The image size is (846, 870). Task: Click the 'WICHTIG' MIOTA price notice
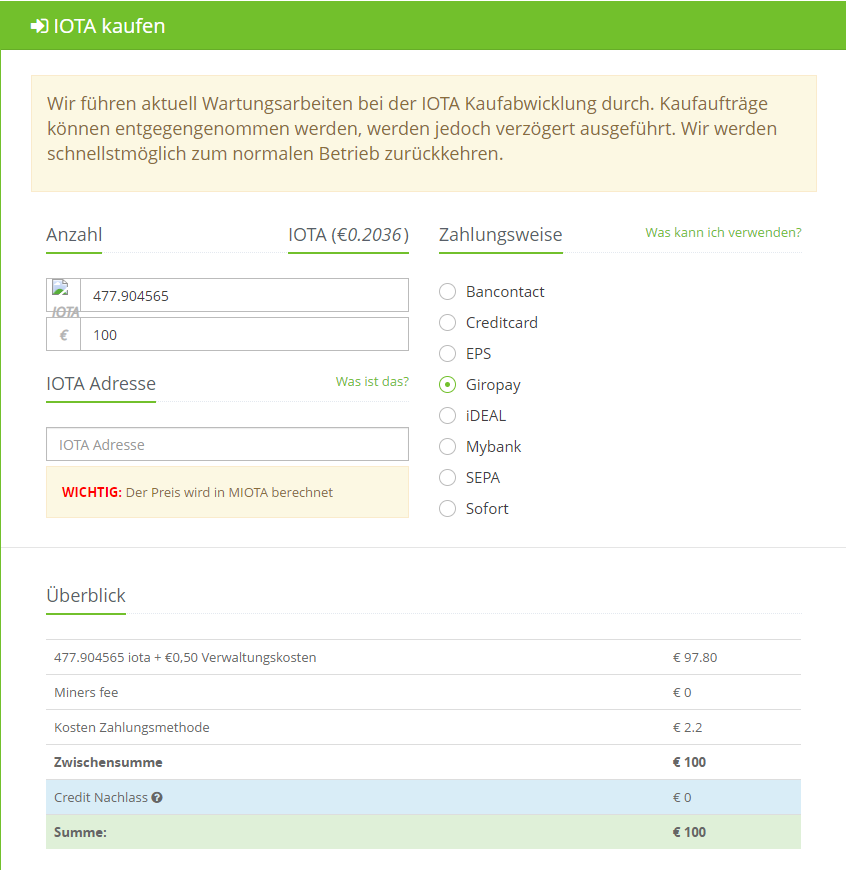[x=227, y=492]
